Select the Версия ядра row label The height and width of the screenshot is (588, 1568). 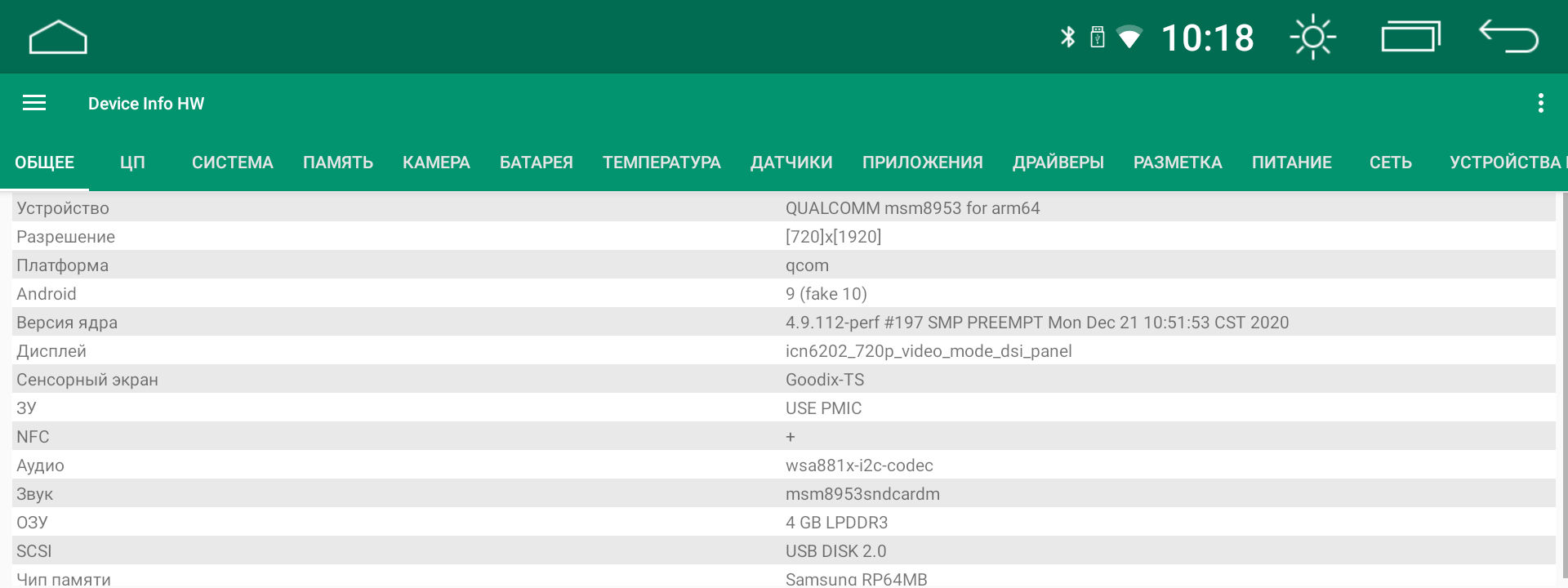pos(67,323)
